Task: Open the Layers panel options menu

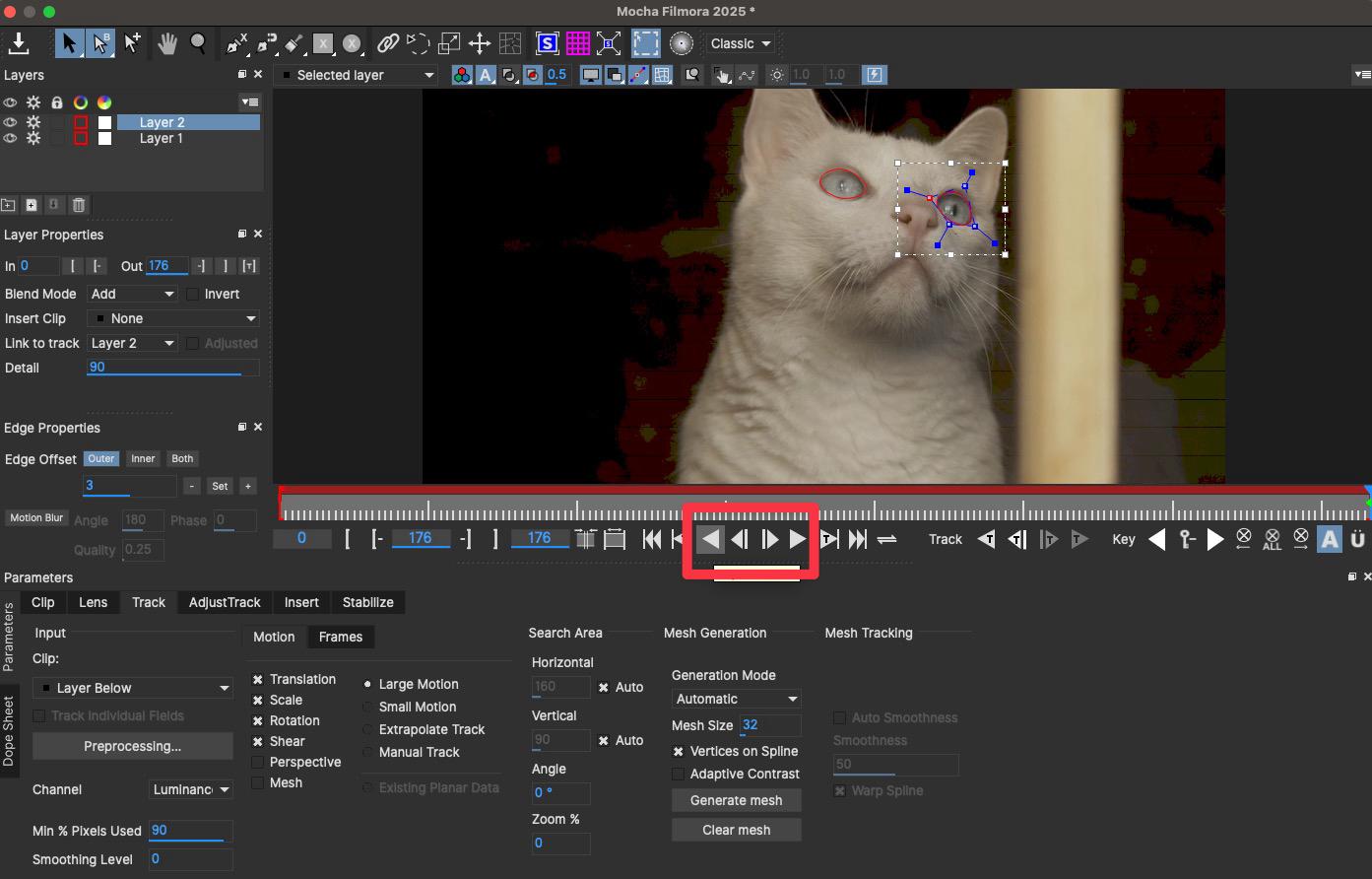Action: [x=250, y=101]
